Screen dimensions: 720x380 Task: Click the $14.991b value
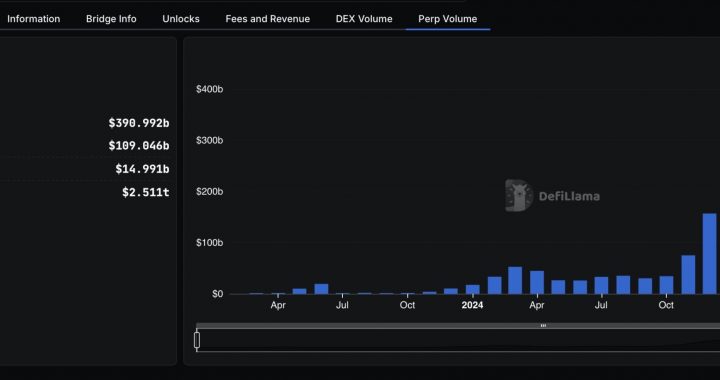(x=142, y=169)
